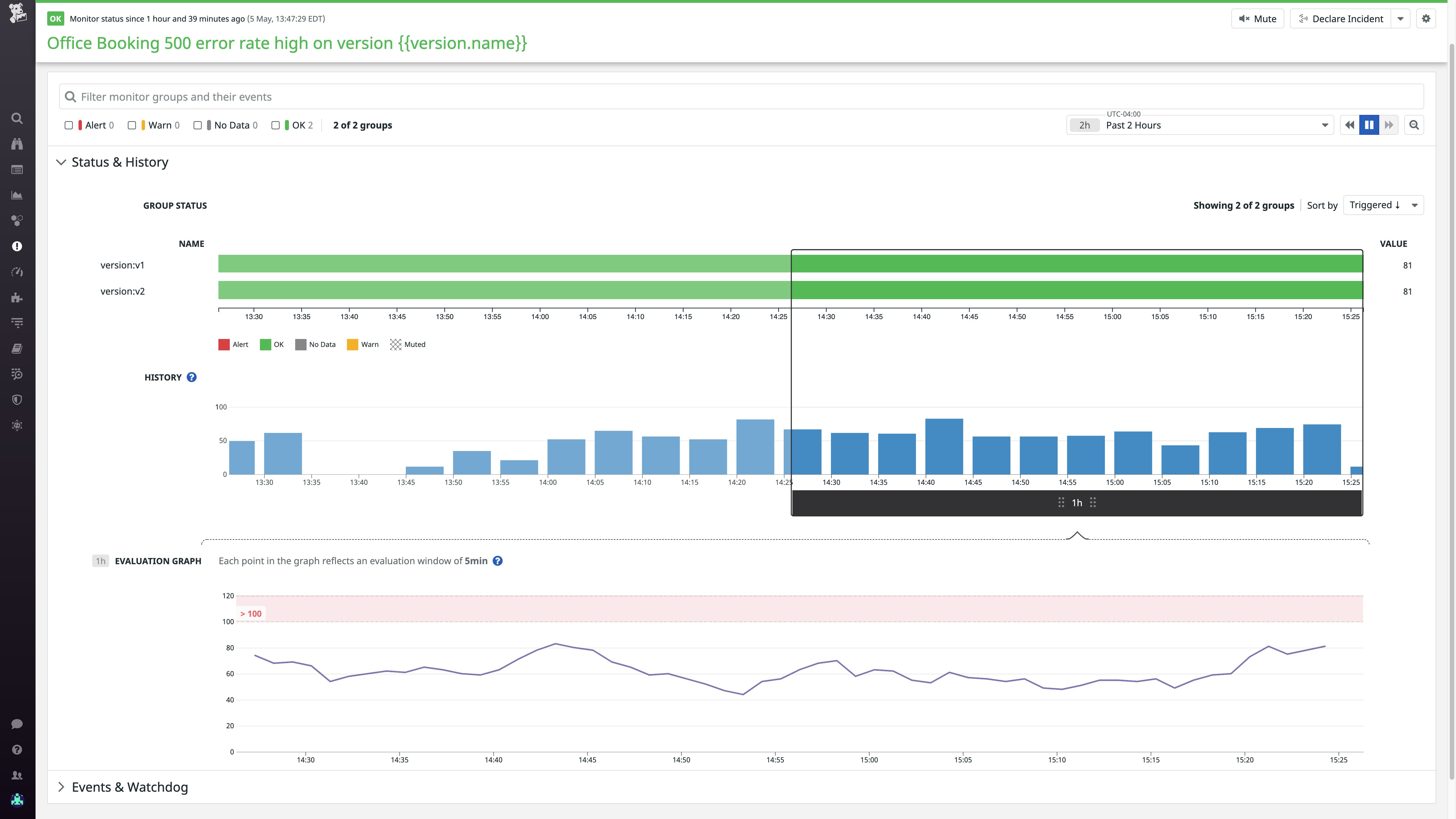1456x819 pixels.
Task: Click zoom-out magnifier next to time controls
Action: point(1414,125)
